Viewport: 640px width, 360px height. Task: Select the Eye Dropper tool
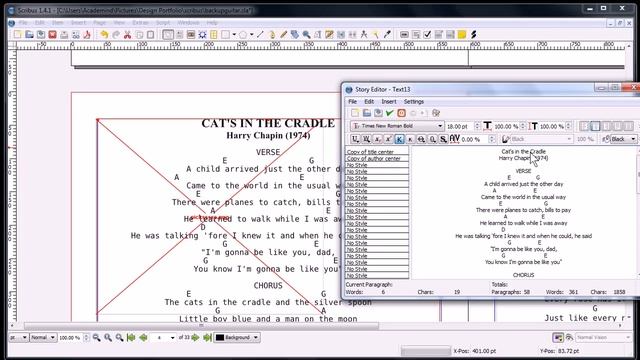click(387, 35)
